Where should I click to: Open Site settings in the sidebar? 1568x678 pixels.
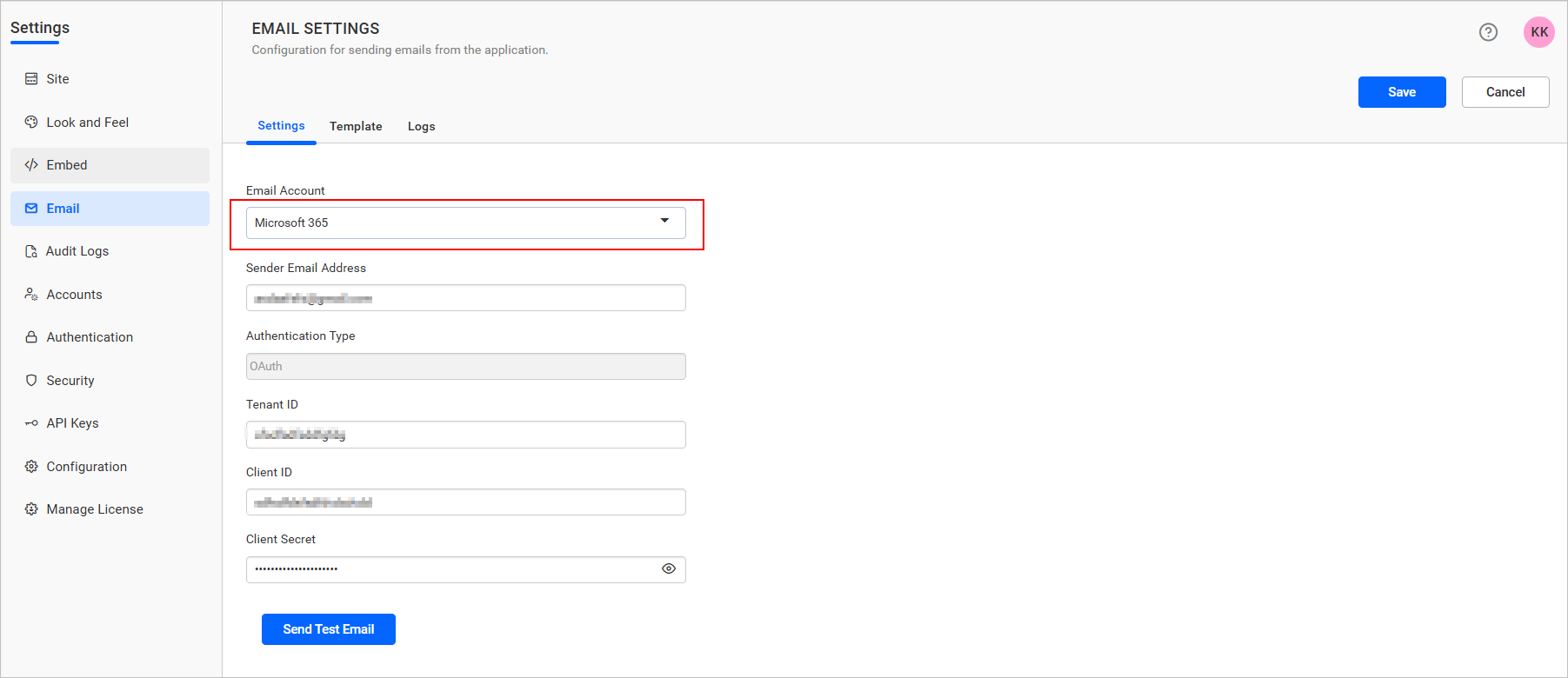click(x=110, y=79)
